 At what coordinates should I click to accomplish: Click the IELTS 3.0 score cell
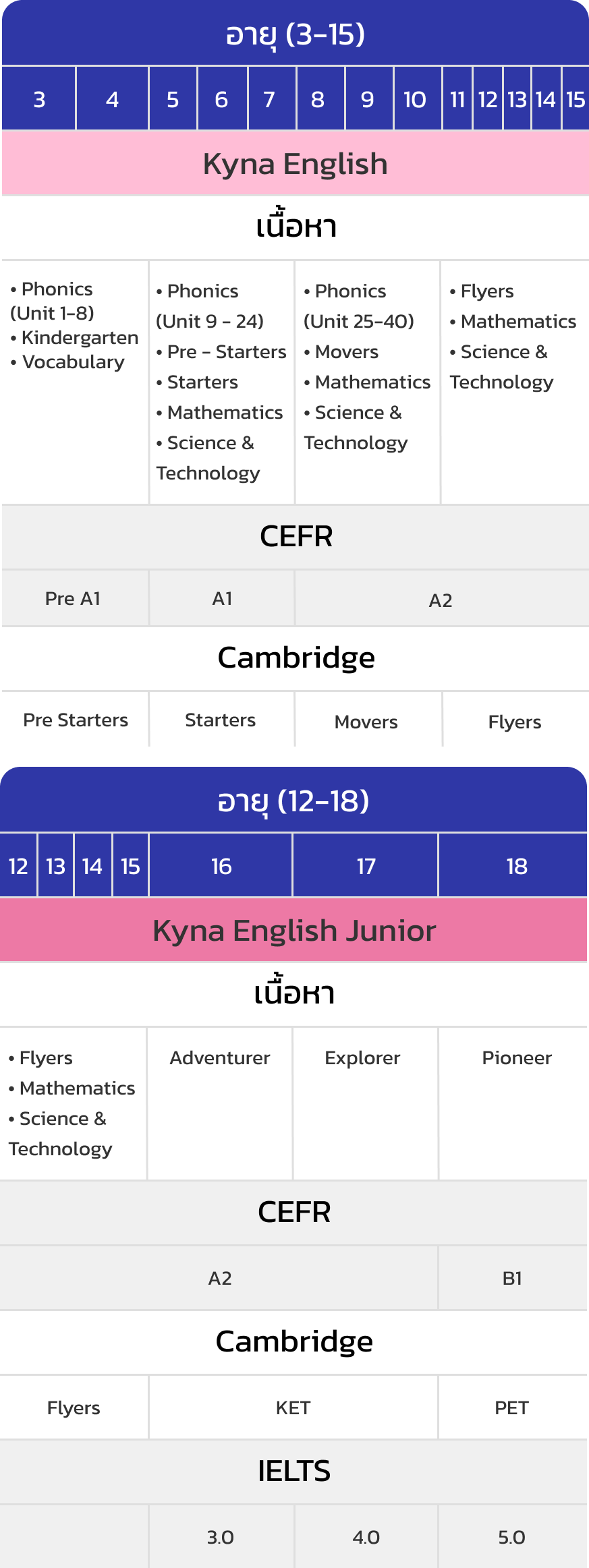(x=221, y=1537)
